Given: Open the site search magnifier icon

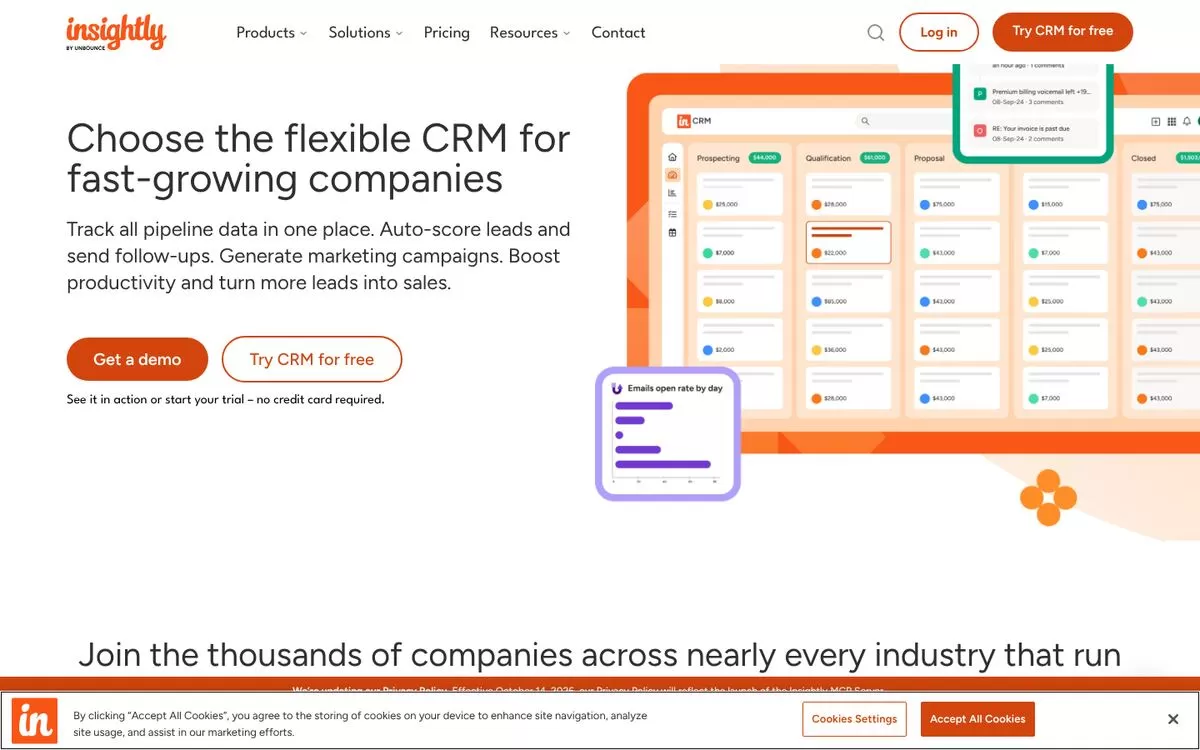Looking at the screenshot, I should pyautogui.click(x=876, y=32).
